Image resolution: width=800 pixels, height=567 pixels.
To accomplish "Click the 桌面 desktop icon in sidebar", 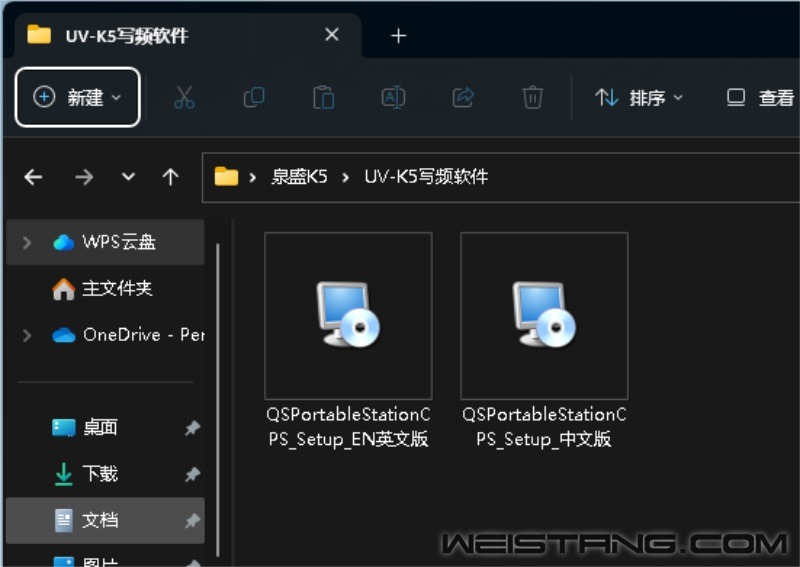I will click(64, 428).
